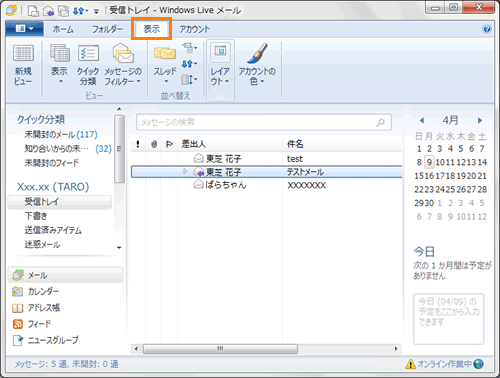Open フィード from the navigation pane
Viewport: 500px width, 378px height.
coord(32,324)
